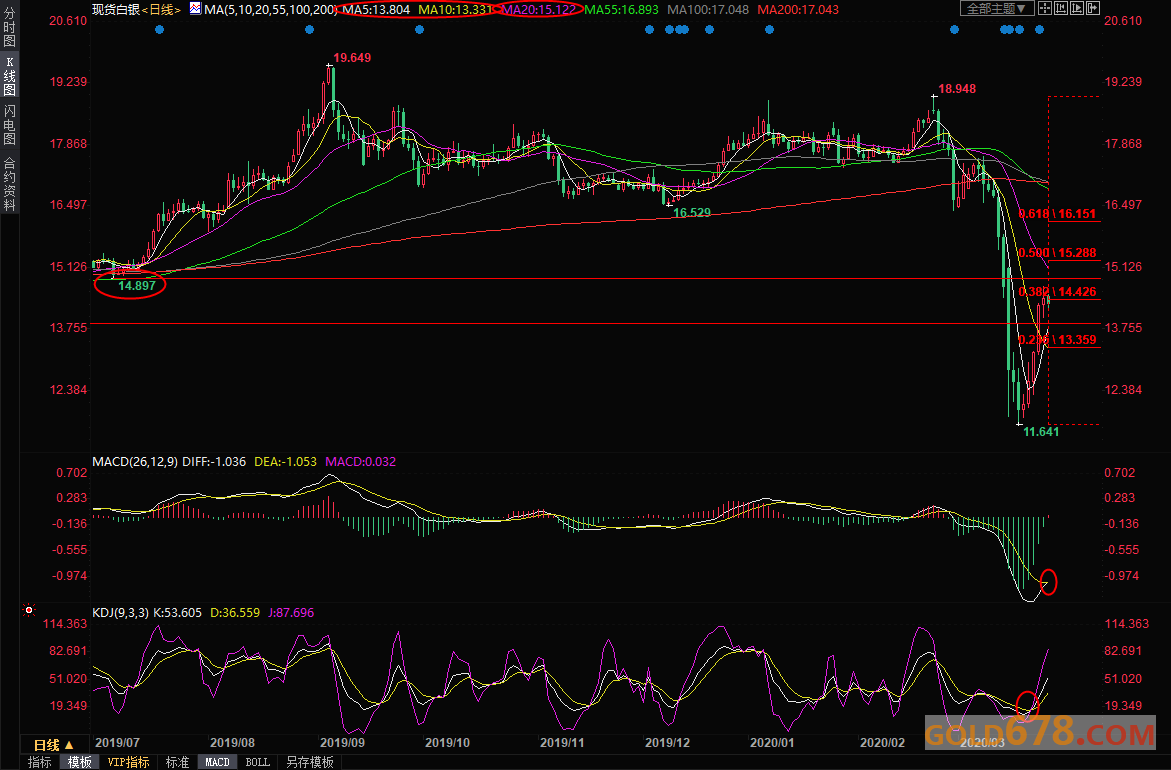Click the J:87.696 value
This screenshot has width=1171, height=770.
(x=291, y=612)
